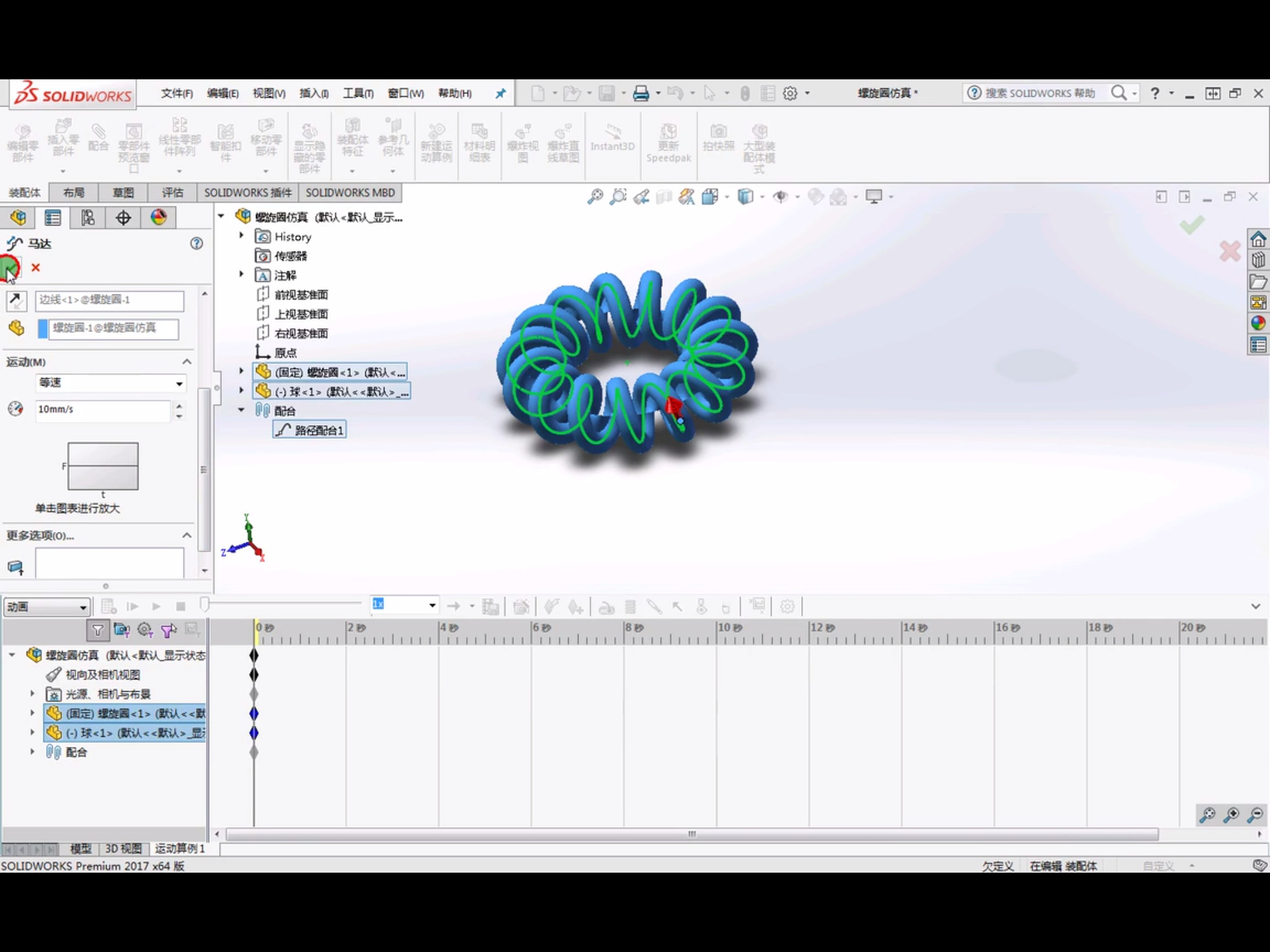
Task: Expand the (固定) 螺旋圈<1> component node
Action: pyautogui.click(x=241, y=372)
